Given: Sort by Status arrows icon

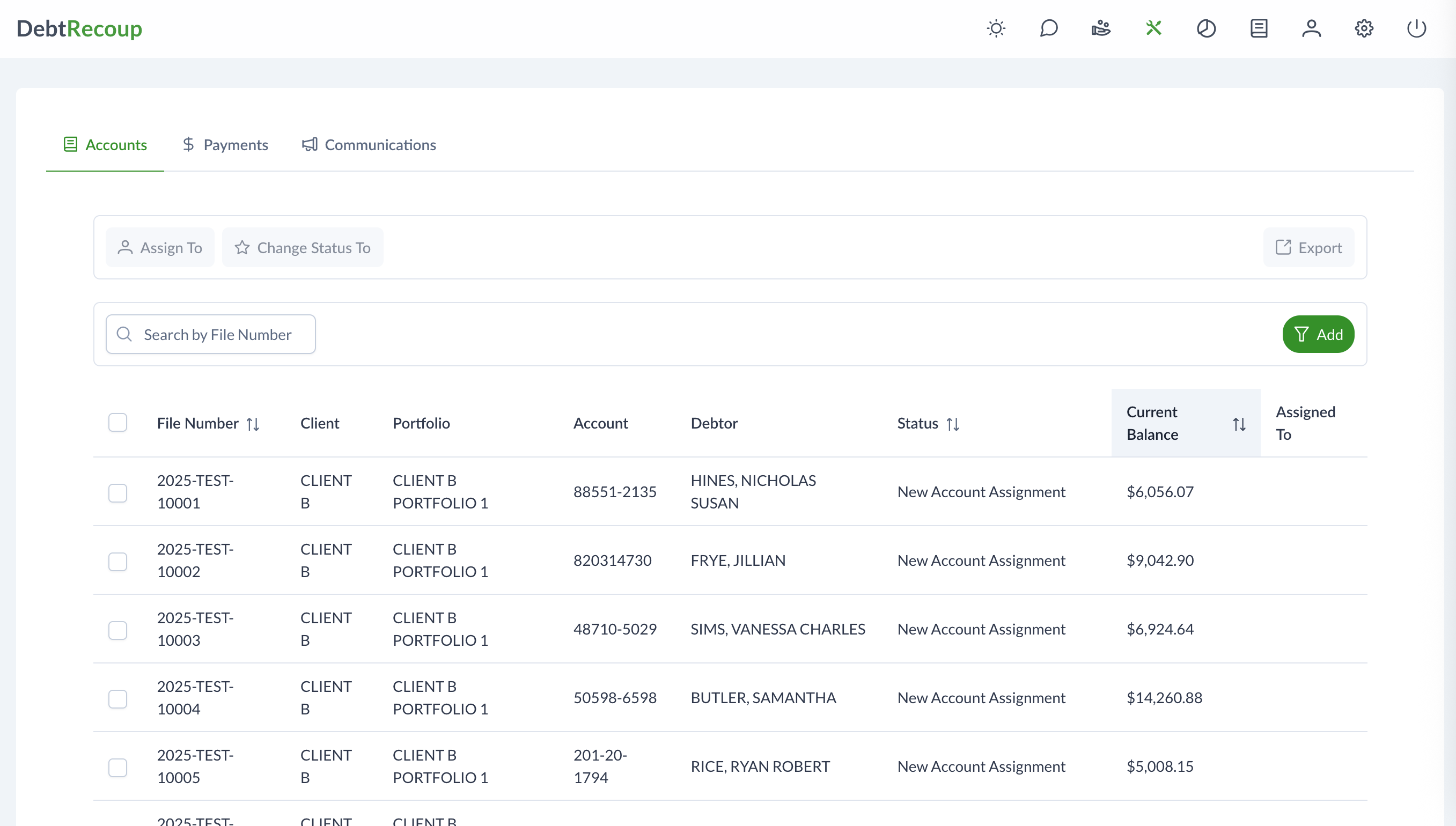Looking at the screenshot, I should (x=953, y=424).
